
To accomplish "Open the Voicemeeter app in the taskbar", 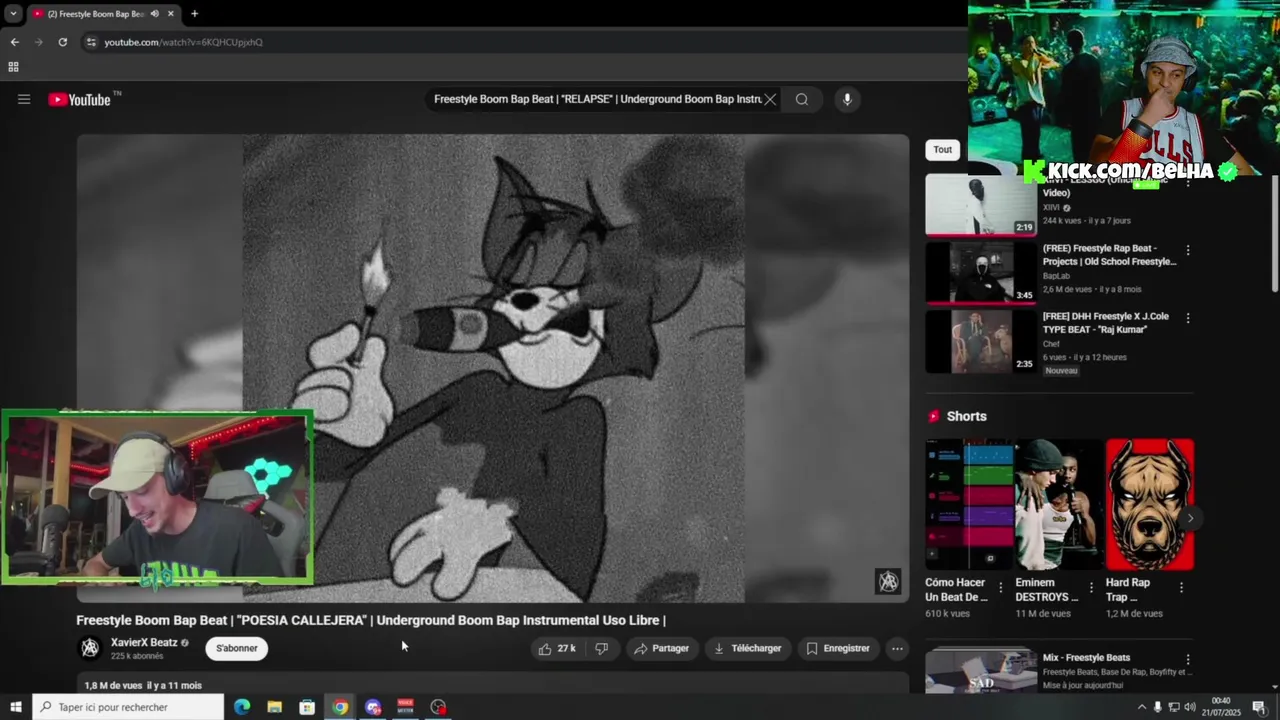I will point(405,707).
